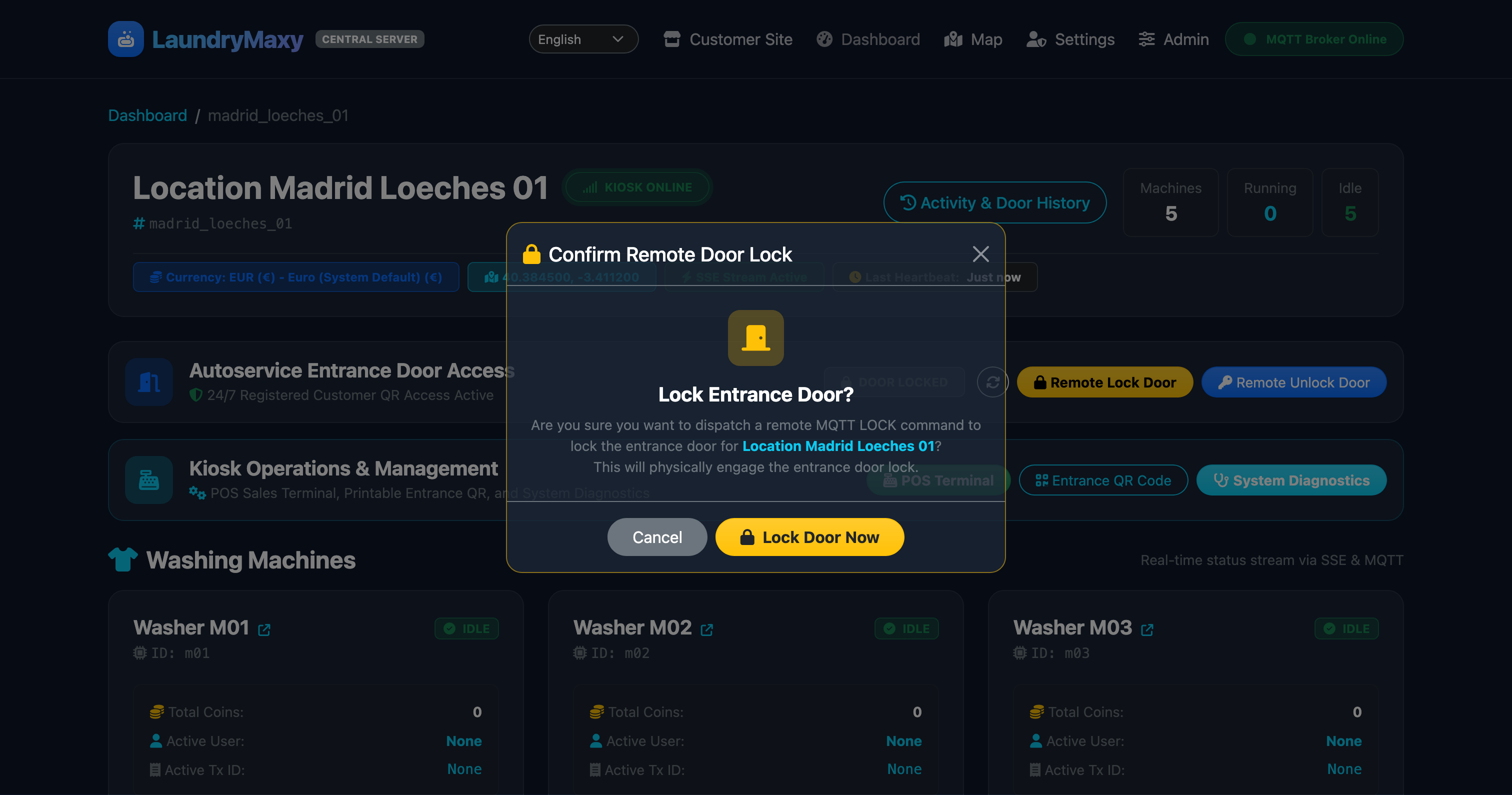The width and height of the screenshot is (1512, 795).
Task: Click the Currency EUR Euro badge
Action: click(296, 277)
